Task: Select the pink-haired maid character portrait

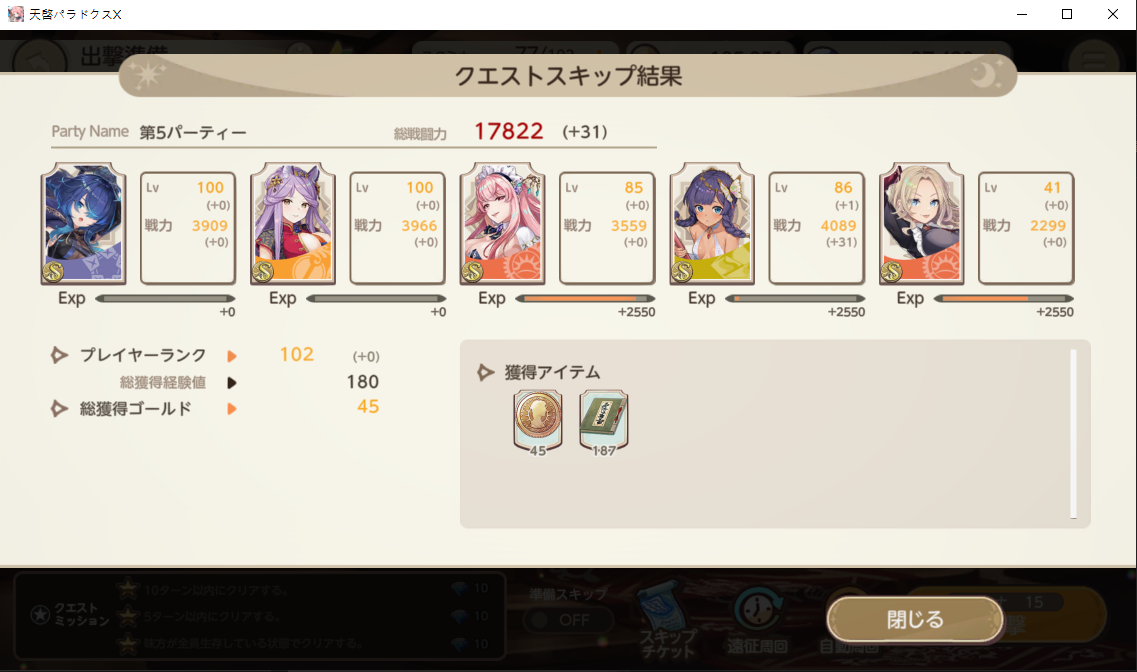Action: pyautogui.click(x=503, y=223)
